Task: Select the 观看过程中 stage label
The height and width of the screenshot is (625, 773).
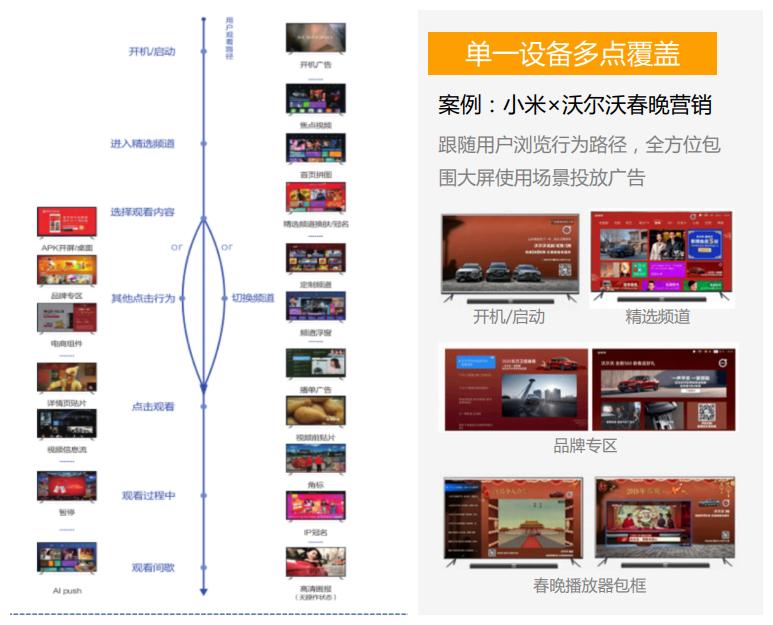Action: (x=148, y=495)
